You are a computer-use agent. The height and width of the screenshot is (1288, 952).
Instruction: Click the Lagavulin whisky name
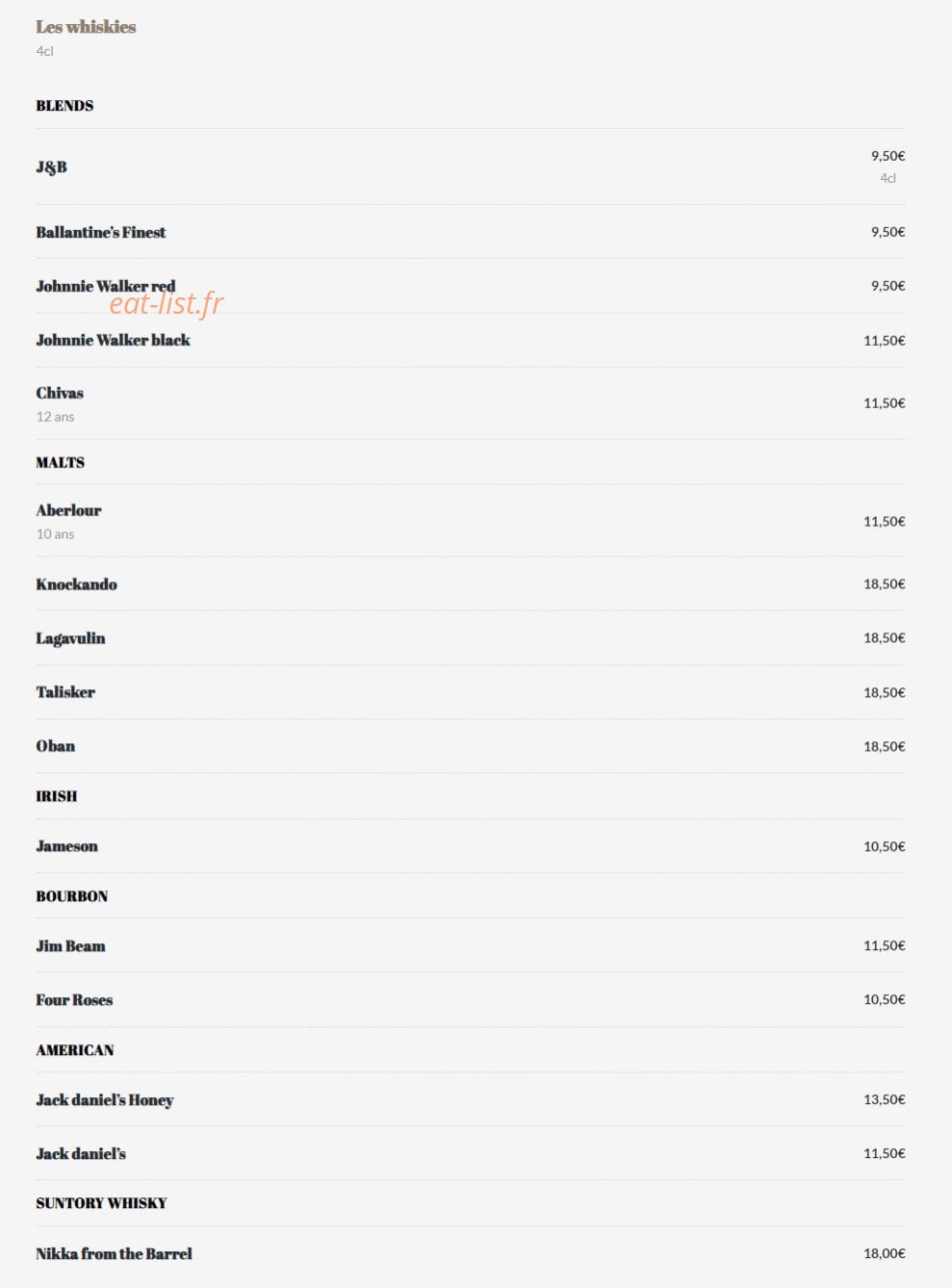[70, 638]
